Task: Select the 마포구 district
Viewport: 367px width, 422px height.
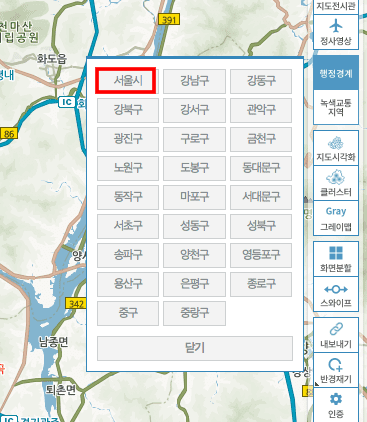Action: [194, 197]
